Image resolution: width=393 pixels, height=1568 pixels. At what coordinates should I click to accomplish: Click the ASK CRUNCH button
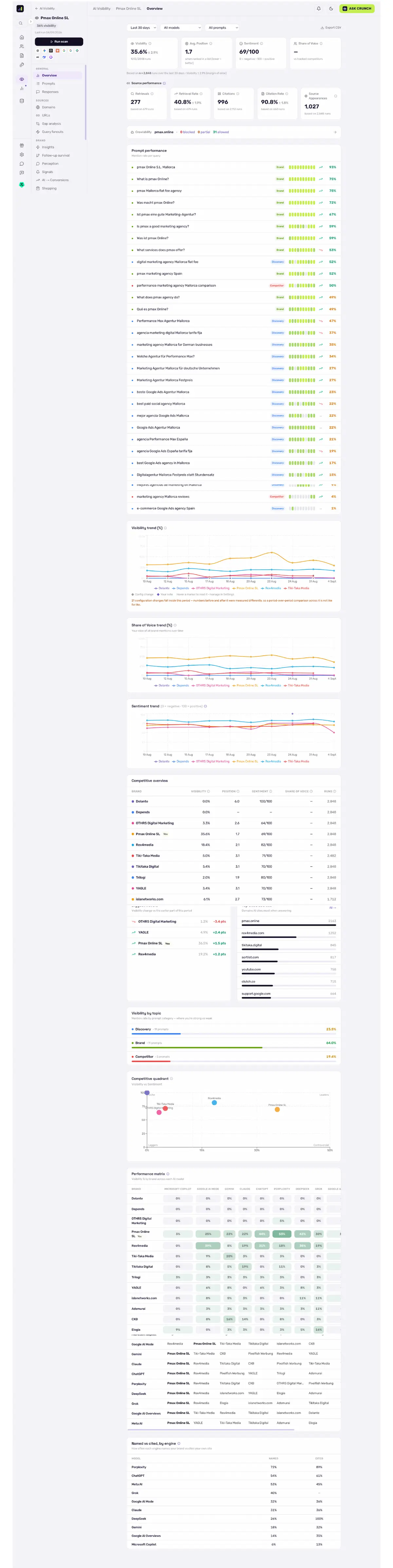[x=357, y=9]
